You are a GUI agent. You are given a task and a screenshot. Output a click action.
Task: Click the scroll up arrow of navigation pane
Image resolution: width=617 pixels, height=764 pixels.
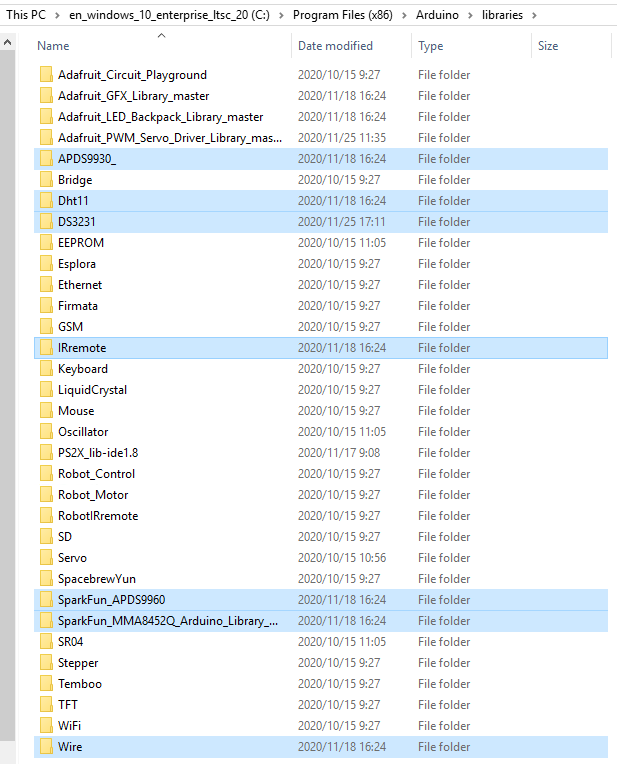coord(7,42)
